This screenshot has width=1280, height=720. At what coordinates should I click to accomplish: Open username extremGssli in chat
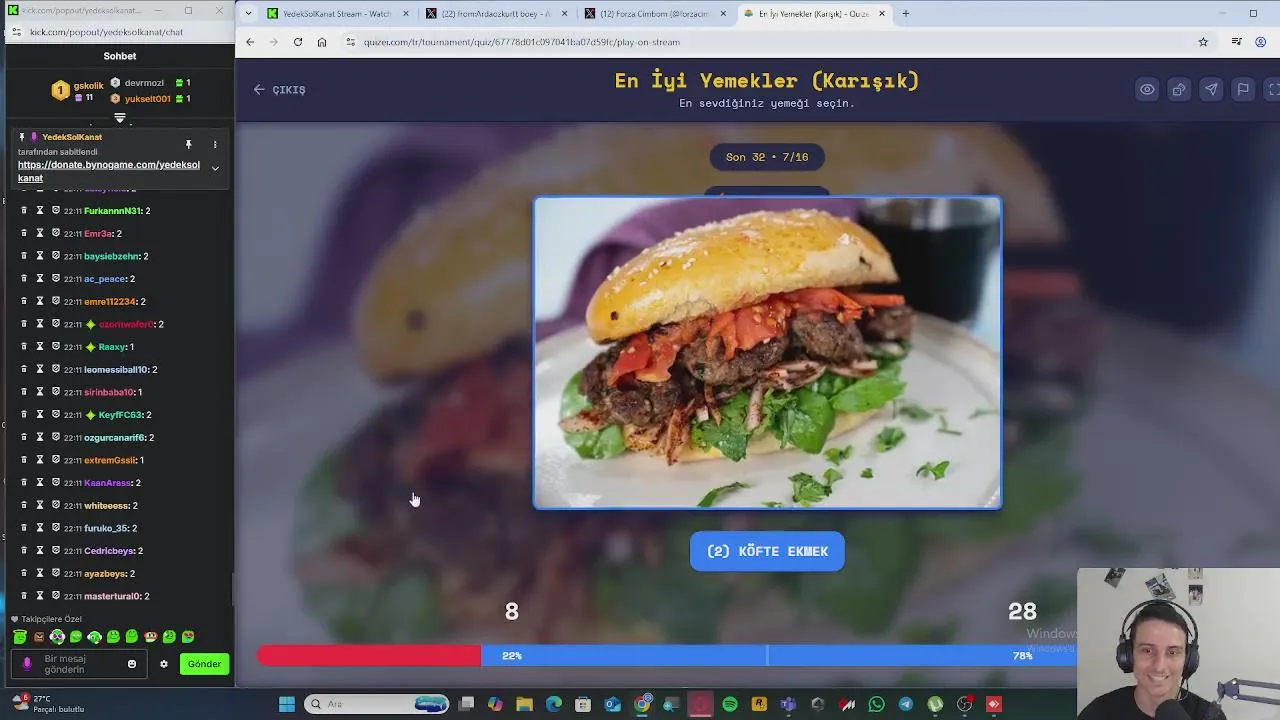(110, 460)
